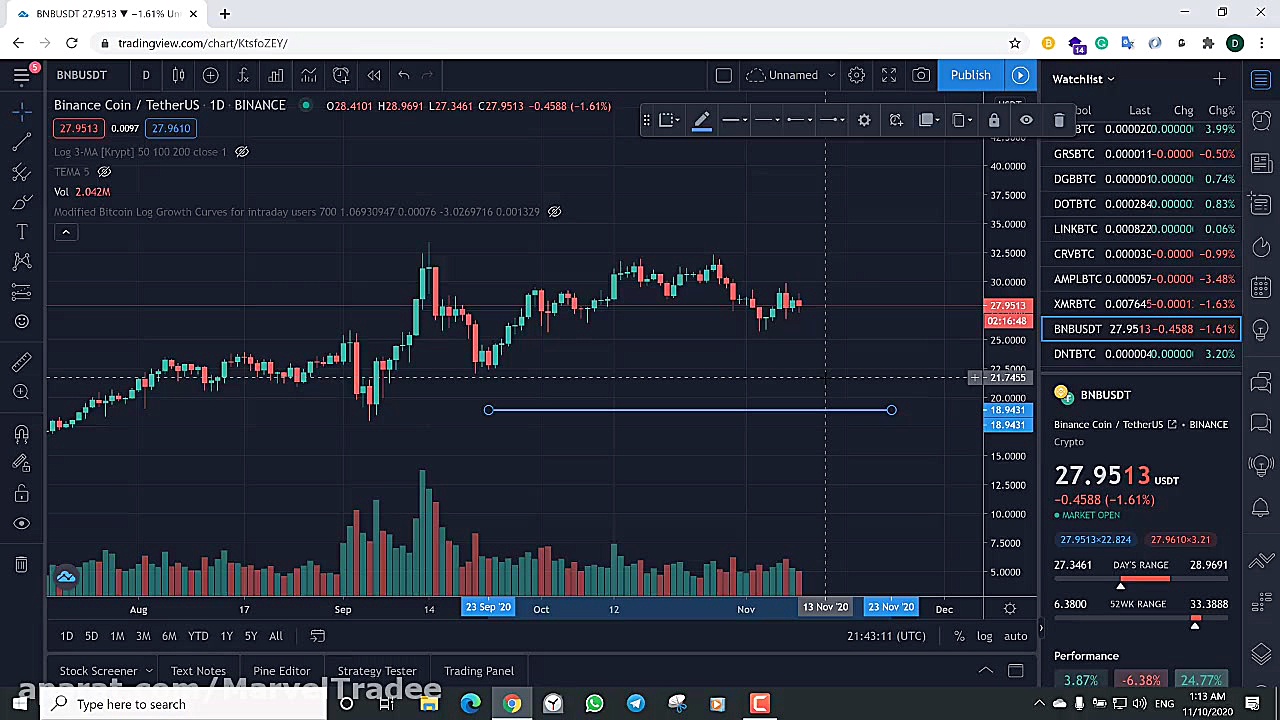This screenshot has width=1280, height=720.
Task: Open the select layout square icon
Action: 723,75
